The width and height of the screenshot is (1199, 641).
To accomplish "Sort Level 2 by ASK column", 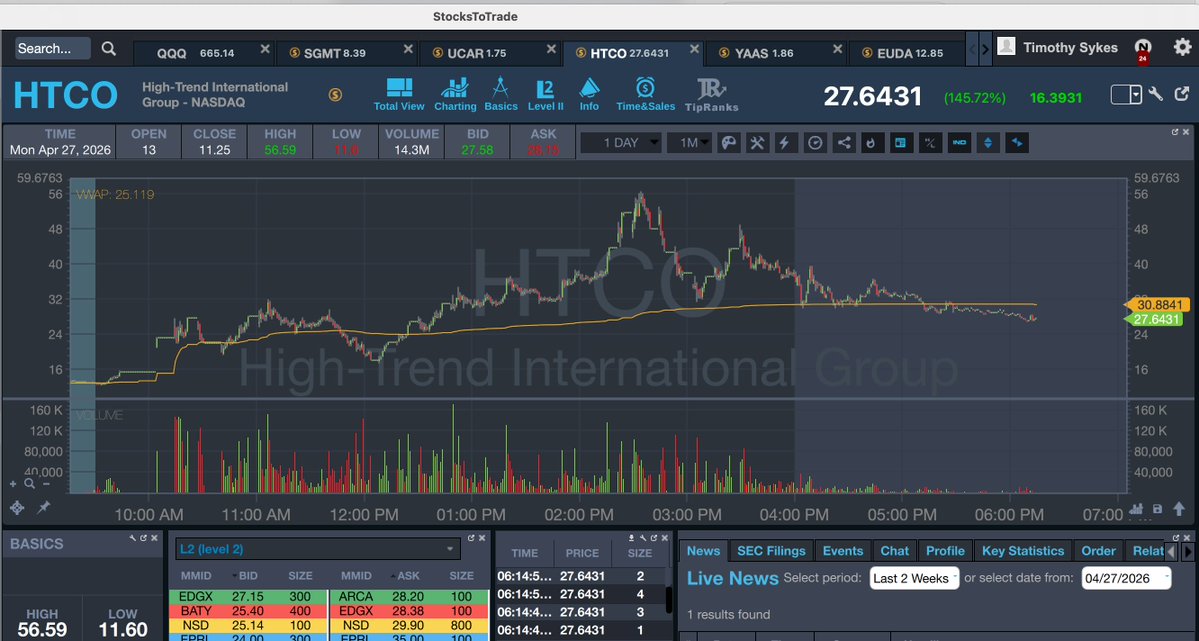I will (x=406, y=576).
